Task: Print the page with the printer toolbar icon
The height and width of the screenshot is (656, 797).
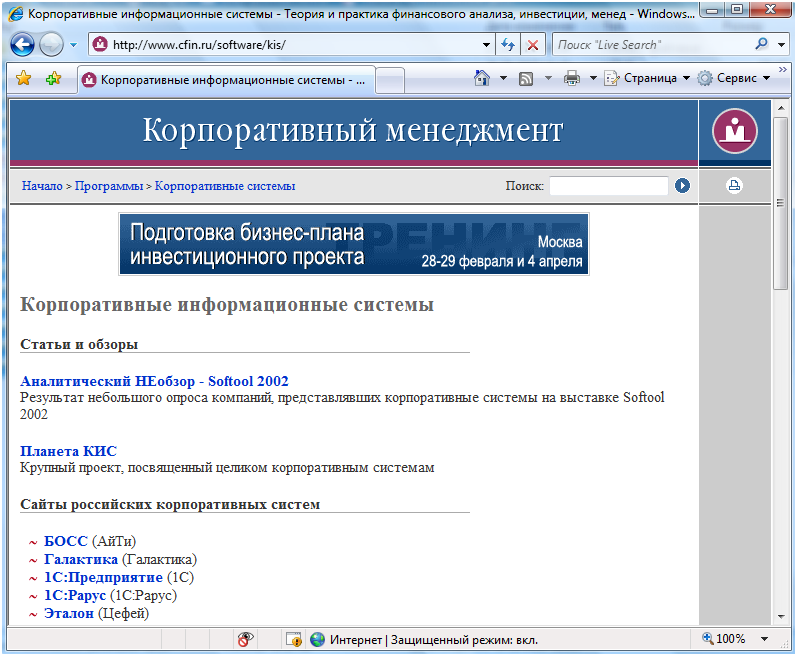Action: (x=572, y=78)
